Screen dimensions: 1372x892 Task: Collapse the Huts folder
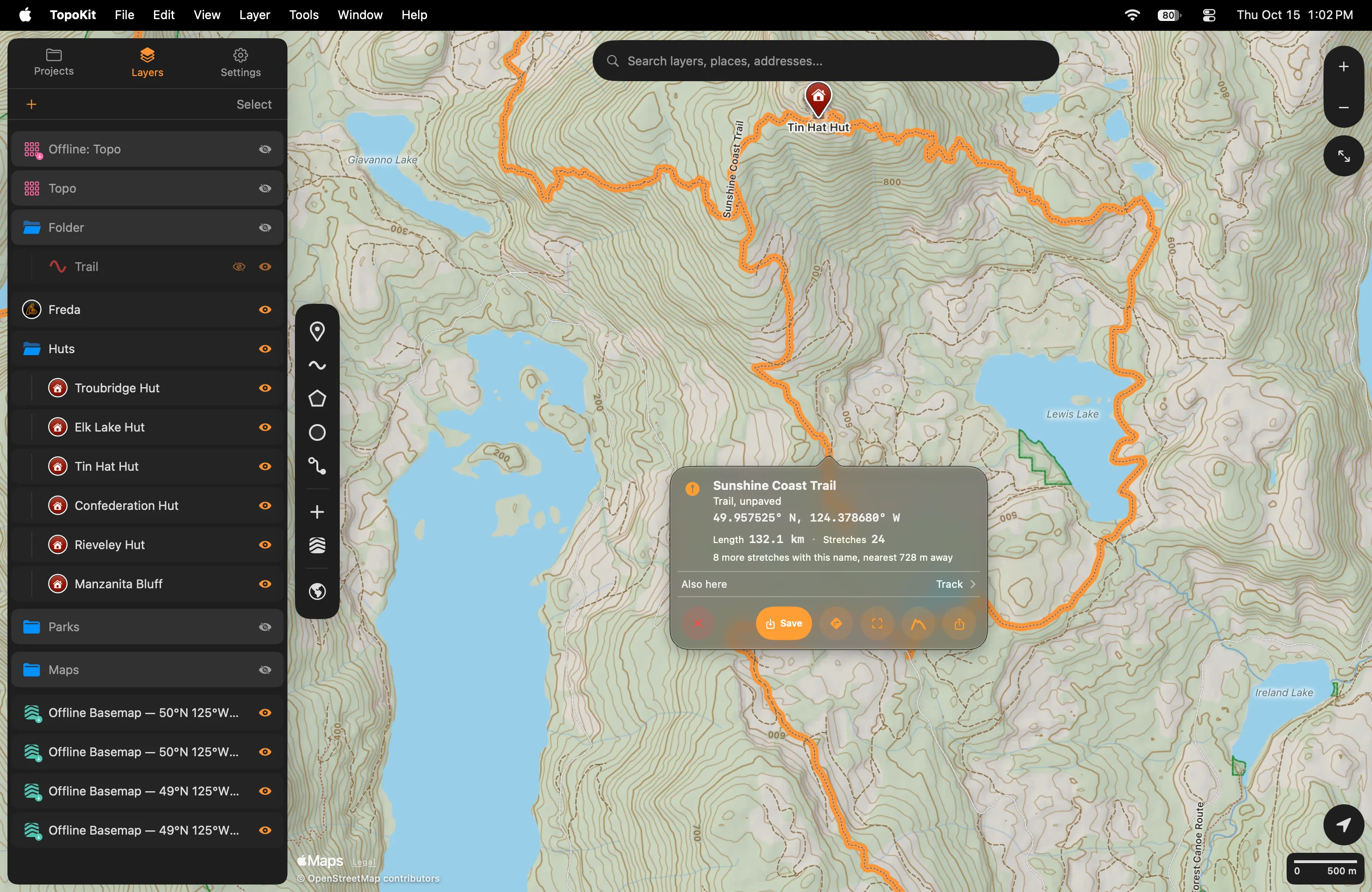pos(32,349)
